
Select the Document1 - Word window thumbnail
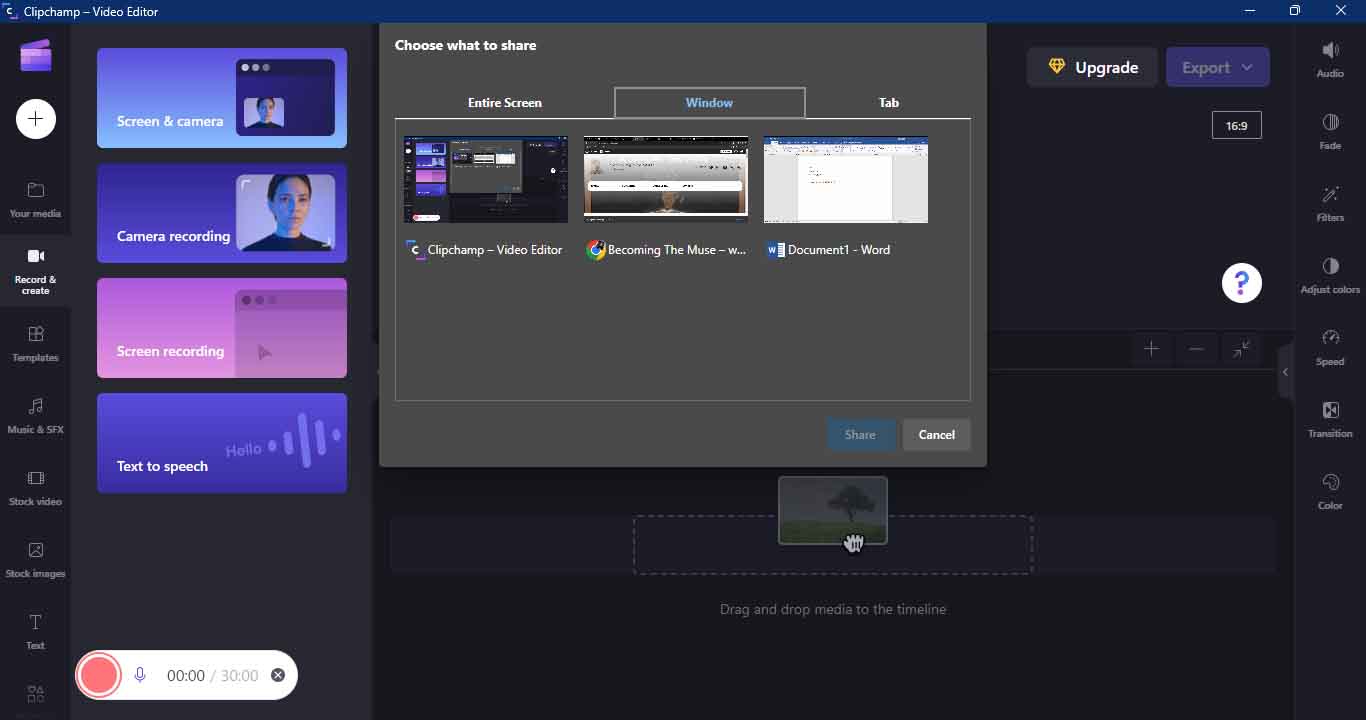(845, 180)
